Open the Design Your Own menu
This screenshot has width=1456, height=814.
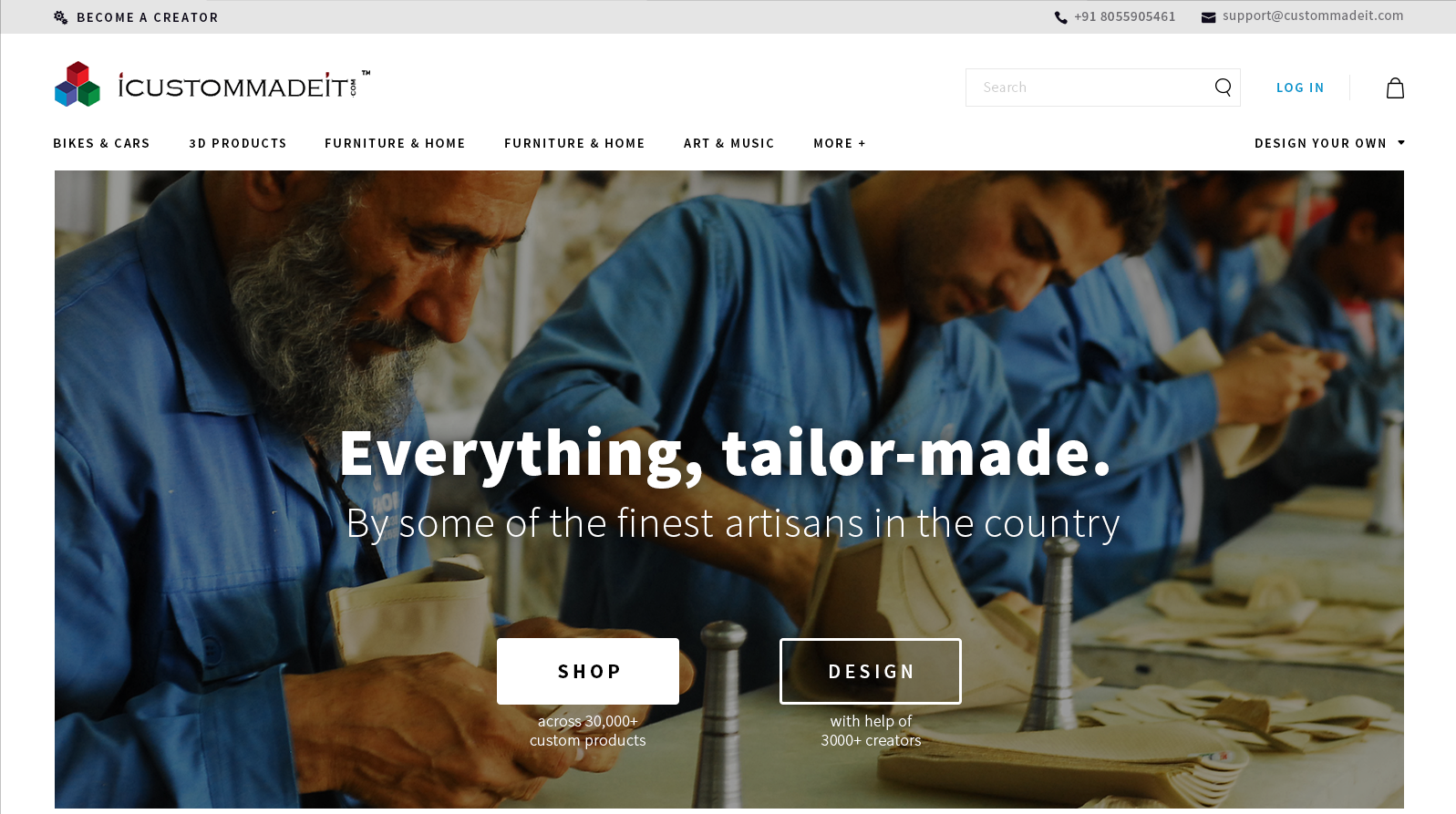tap(1320, 143)
